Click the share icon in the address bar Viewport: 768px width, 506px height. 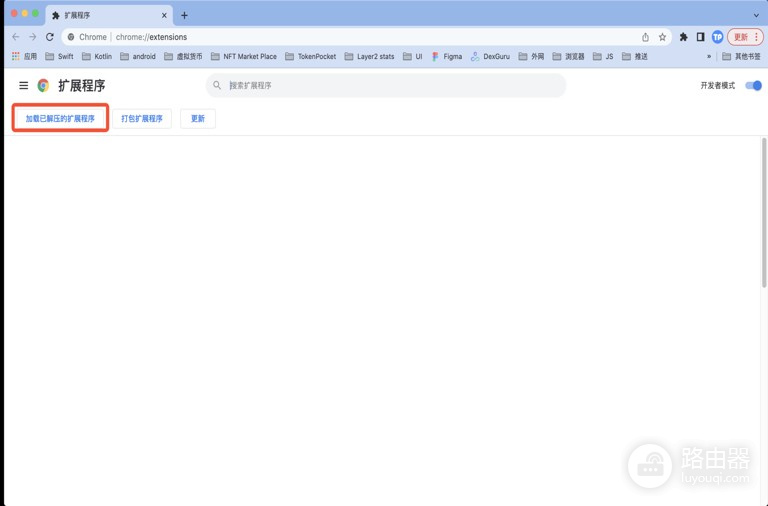click(646, 37)
